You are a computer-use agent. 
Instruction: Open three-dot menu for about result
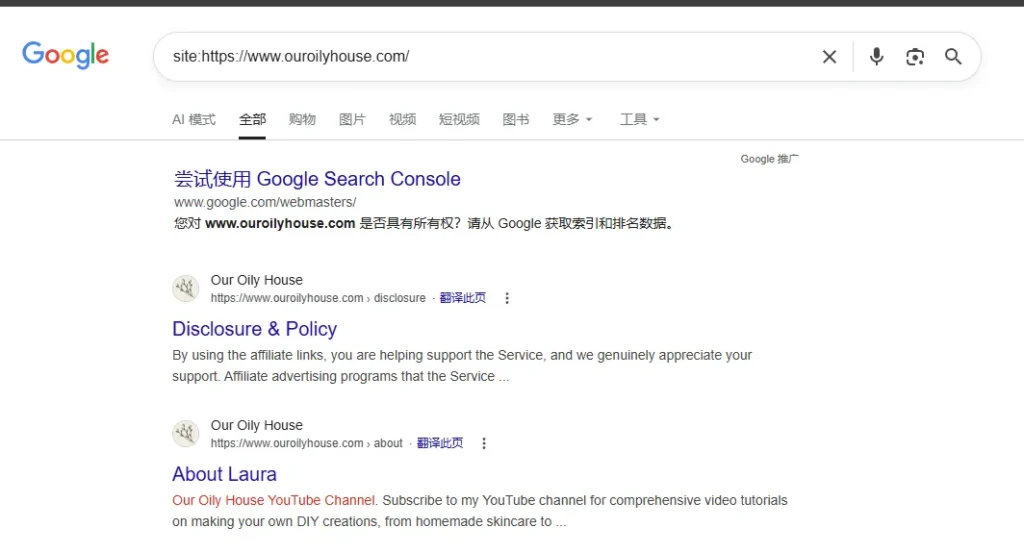point(484,443)
